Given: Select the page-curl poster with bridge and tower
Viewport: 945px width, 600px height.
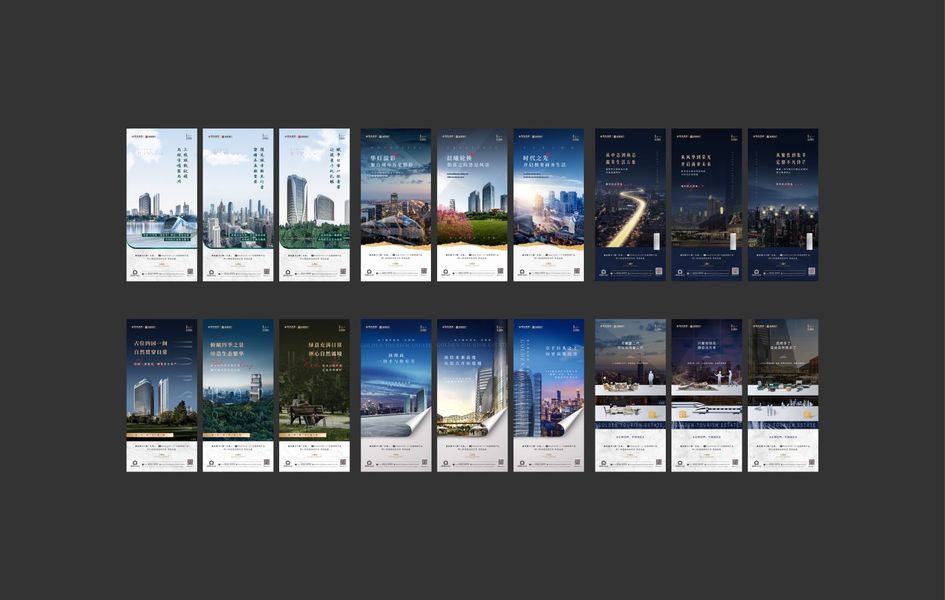Looking at the screenshot, I should point(472,395).
